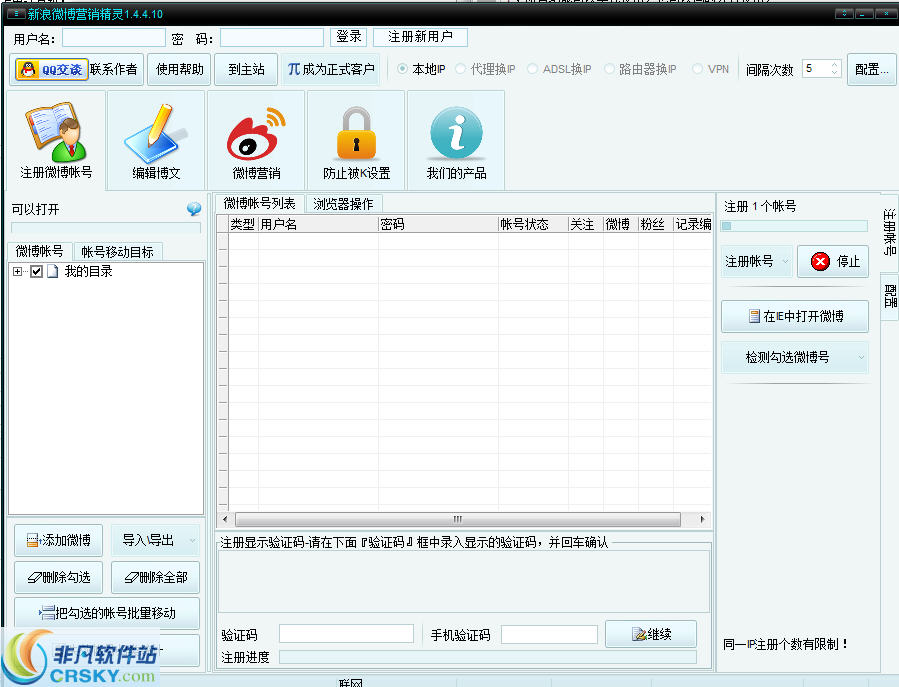Focus the 验证码 input field
Image resolution: width=899 pixels, height=687 pixels.
coord(346,634)
